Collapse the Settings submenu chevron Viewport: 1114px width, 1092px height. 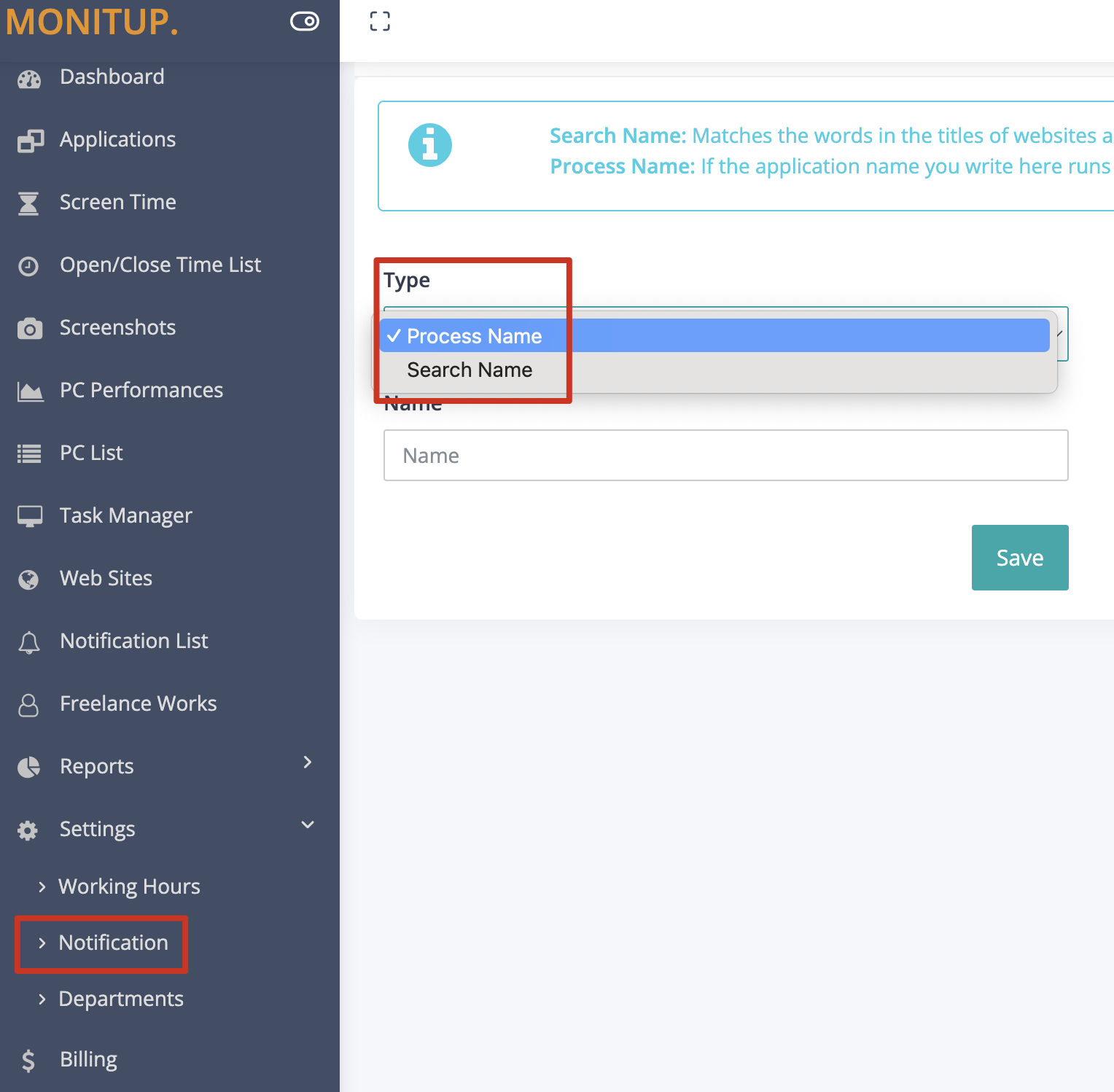(308, 824)
